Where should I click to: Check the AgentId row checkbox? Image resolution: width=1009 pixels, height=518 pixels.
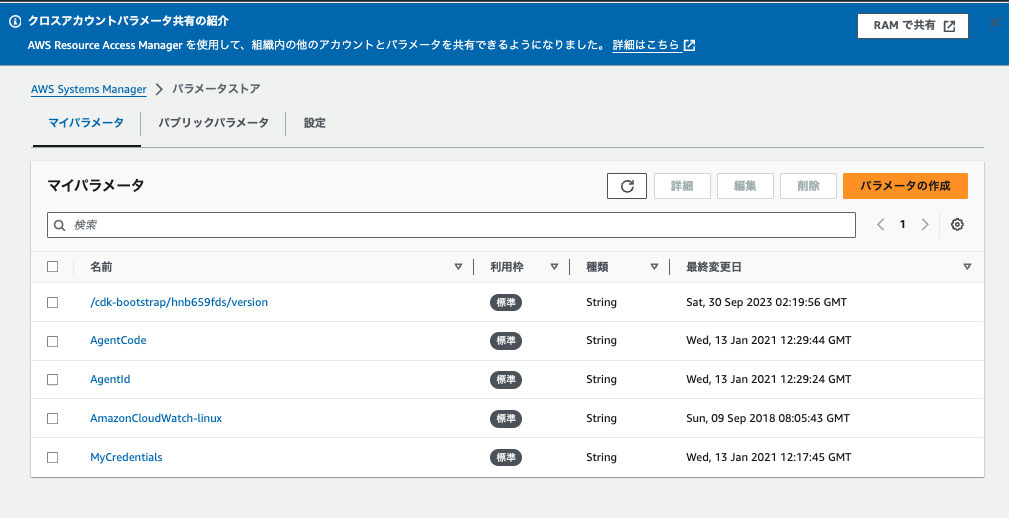pyautogui.click(x=53, y=380)
